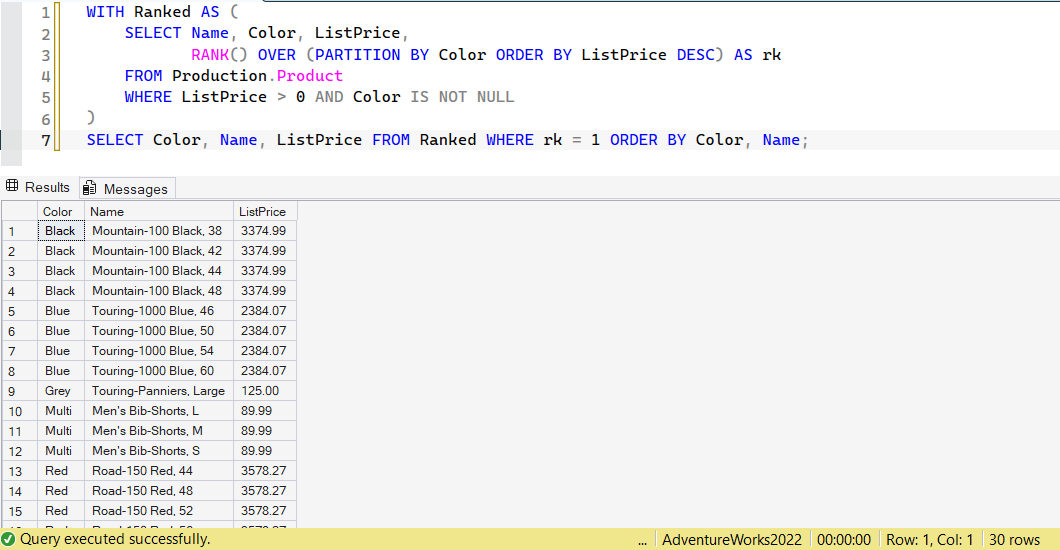Place cursor on RANK() in line 3
This screenshot has width=1060, height=550.
click(219, 55)
